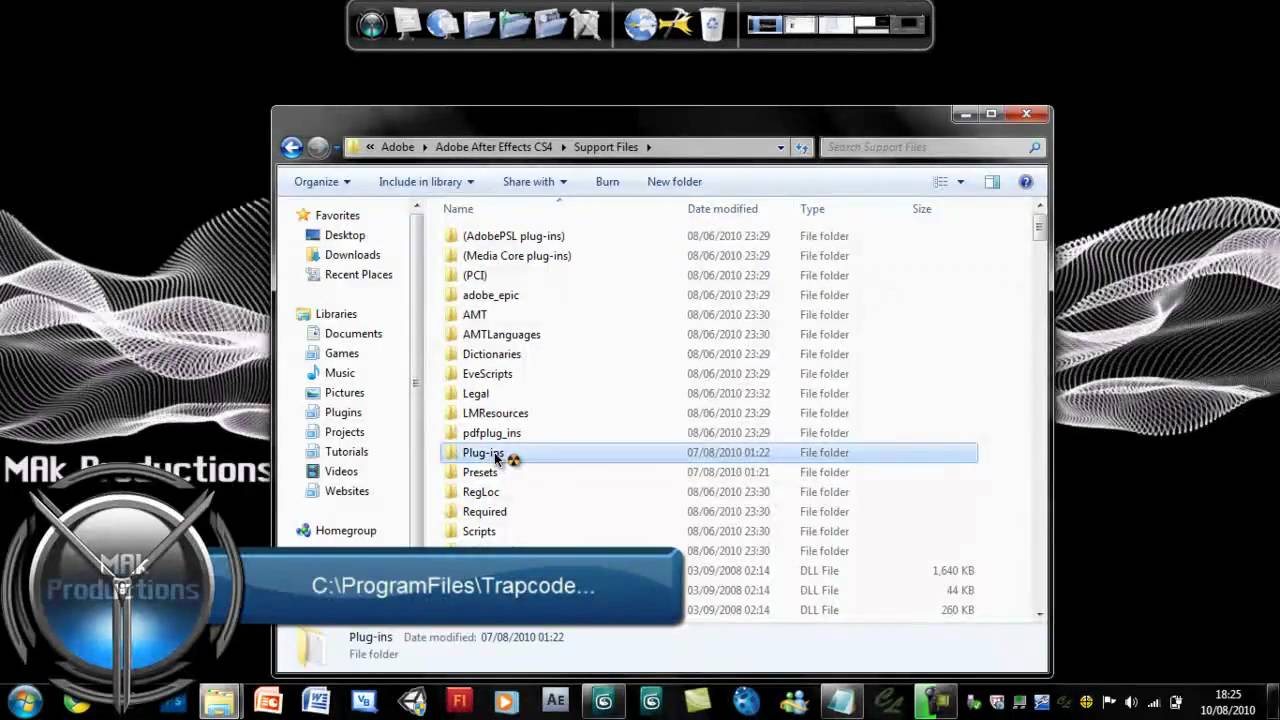
Task: Open the Unity icon on the taskbar
Action: click(411, 701)
